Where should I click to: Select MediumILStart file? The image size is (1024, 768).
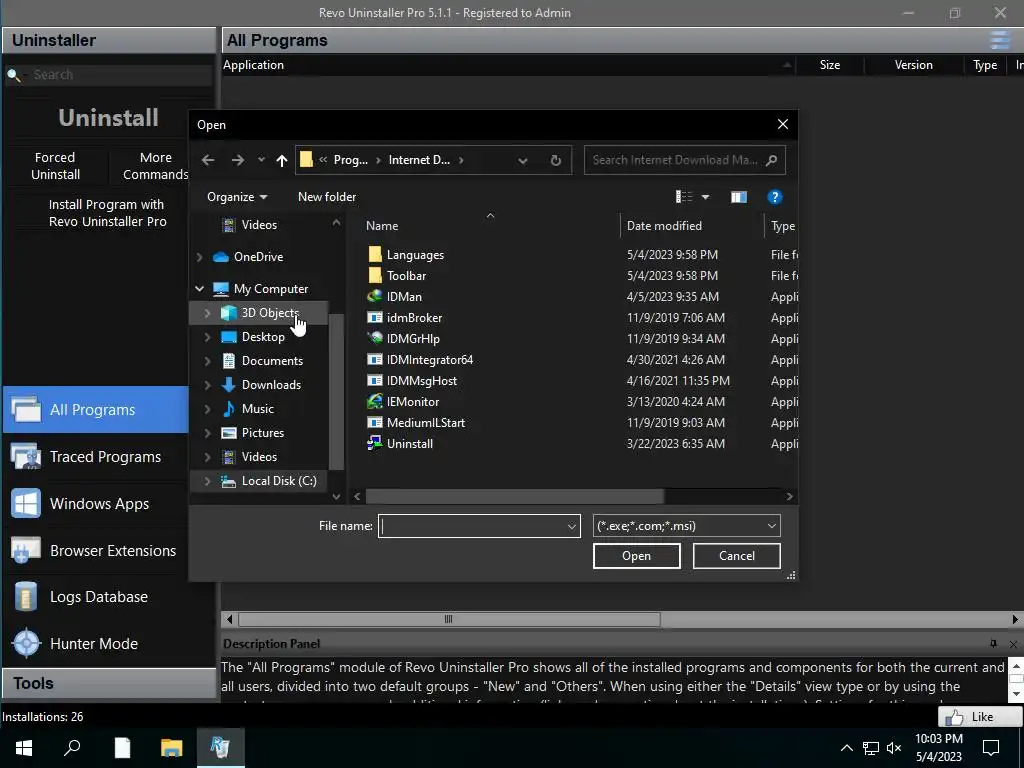point(416,423)
